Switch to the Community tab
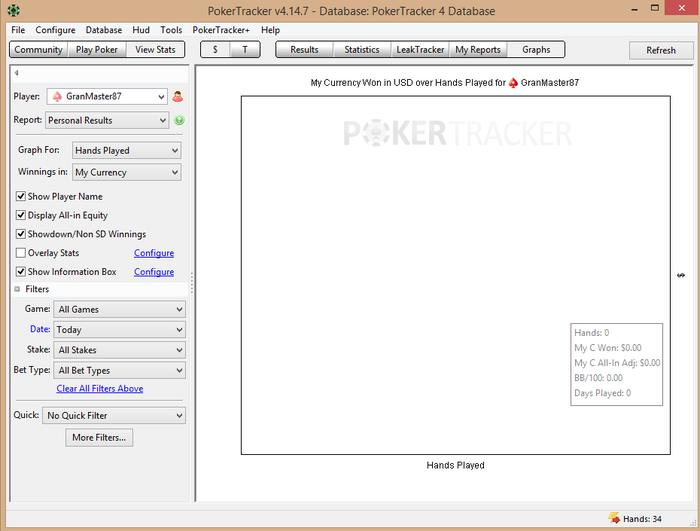 click(38, 50)
